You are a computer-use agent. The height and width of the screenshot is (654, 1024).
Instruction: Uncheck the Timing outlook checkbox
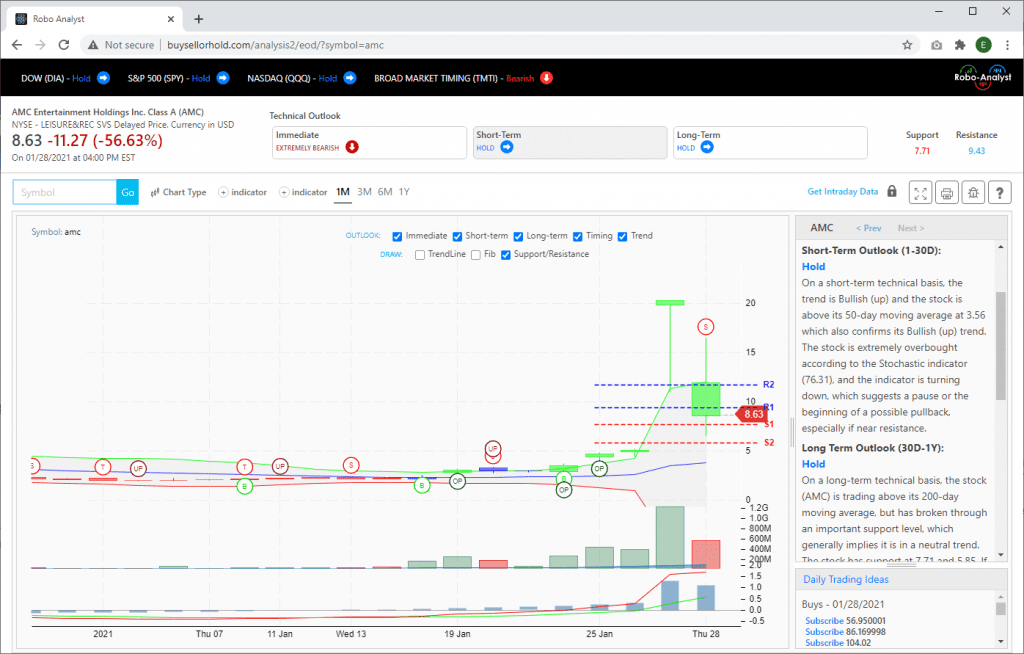pos(577,237)
